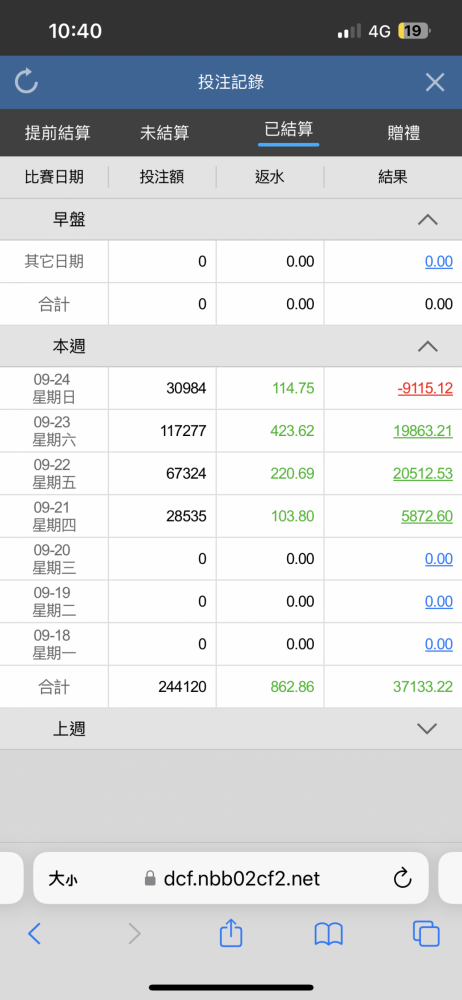This screenshot has width=462, height=1000.
Task: Open the 贈禮 tab
Action: [x=403, y=133]
